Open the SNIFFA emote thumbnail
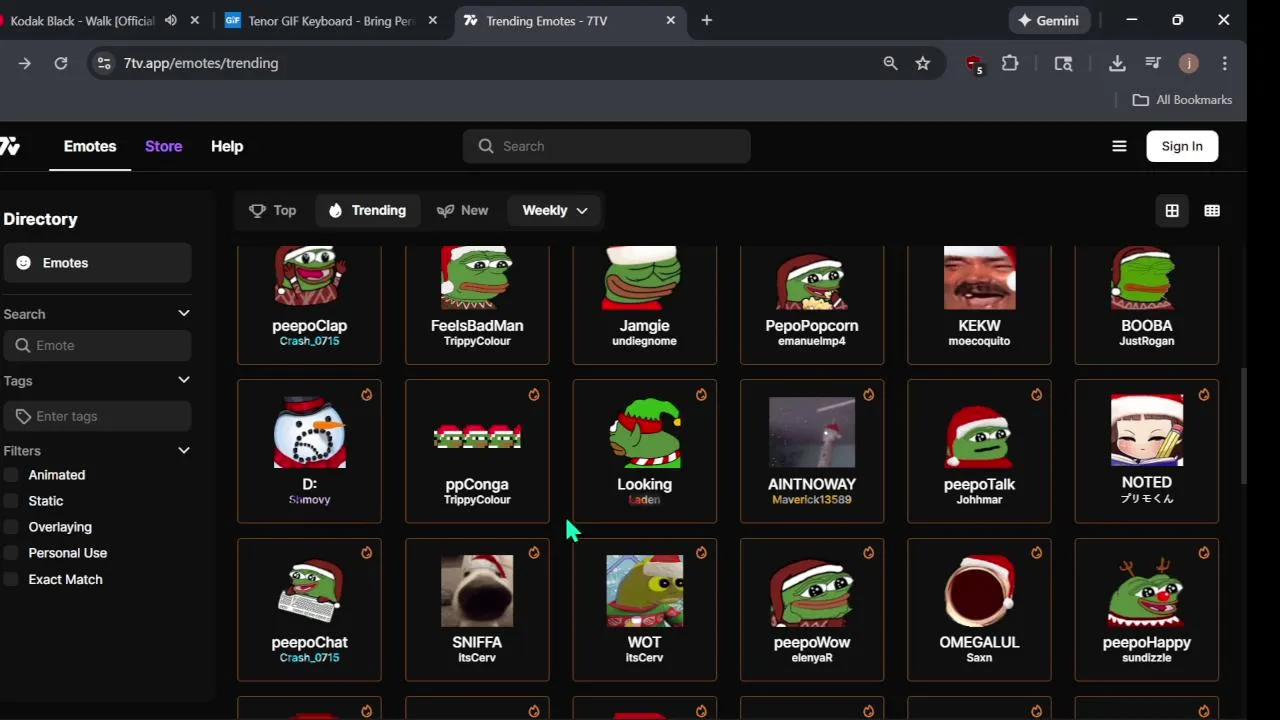The width and height of the screenshot is (1280, 720). (x=477, y=591)
